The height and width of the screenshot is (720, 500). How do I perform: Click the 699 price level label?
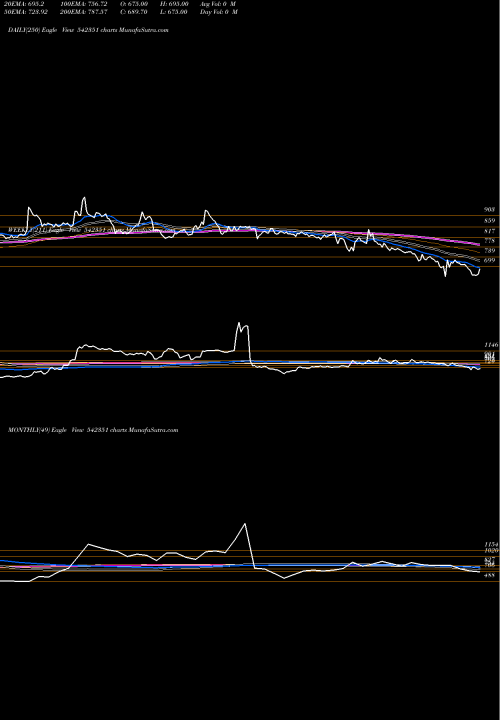pyautogui.click(x=489, y=260)
